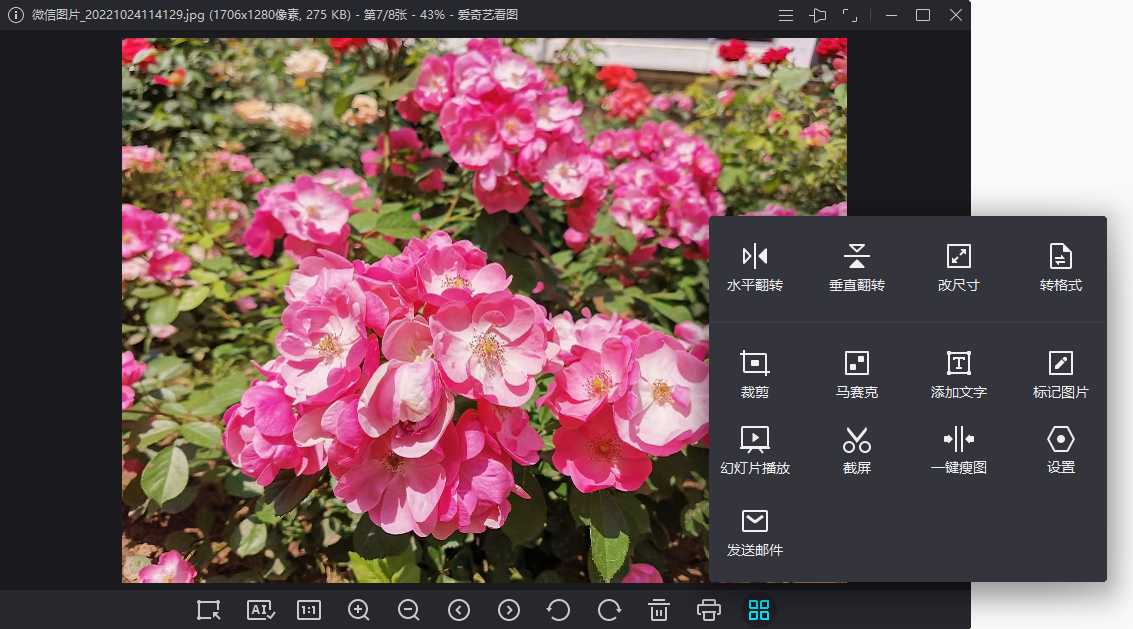Viewport: 1133px width, 629px height.
Task: Flip image vertically with 垂直翻转
Action: click(x=857, y=257)
